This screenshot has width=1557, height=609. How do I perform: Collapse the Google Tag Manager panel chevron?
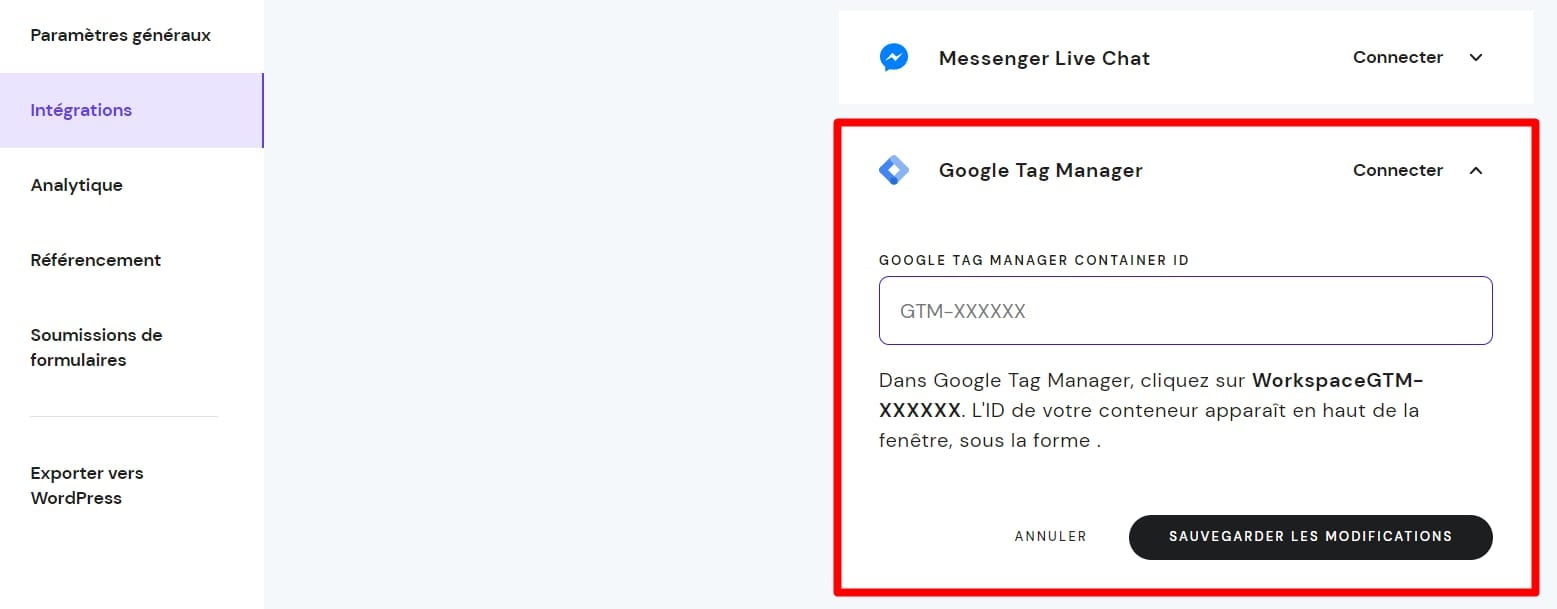[x=1475, y=171]
